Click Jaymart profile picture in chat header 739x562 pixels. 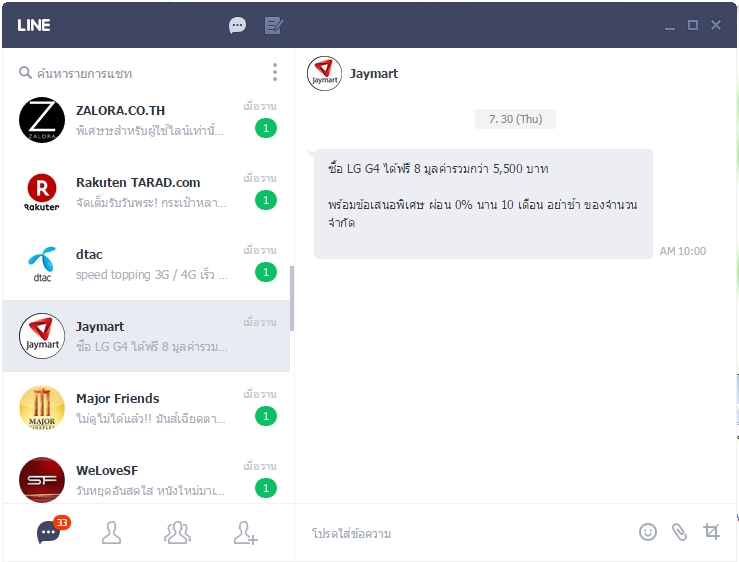[324, 74]
